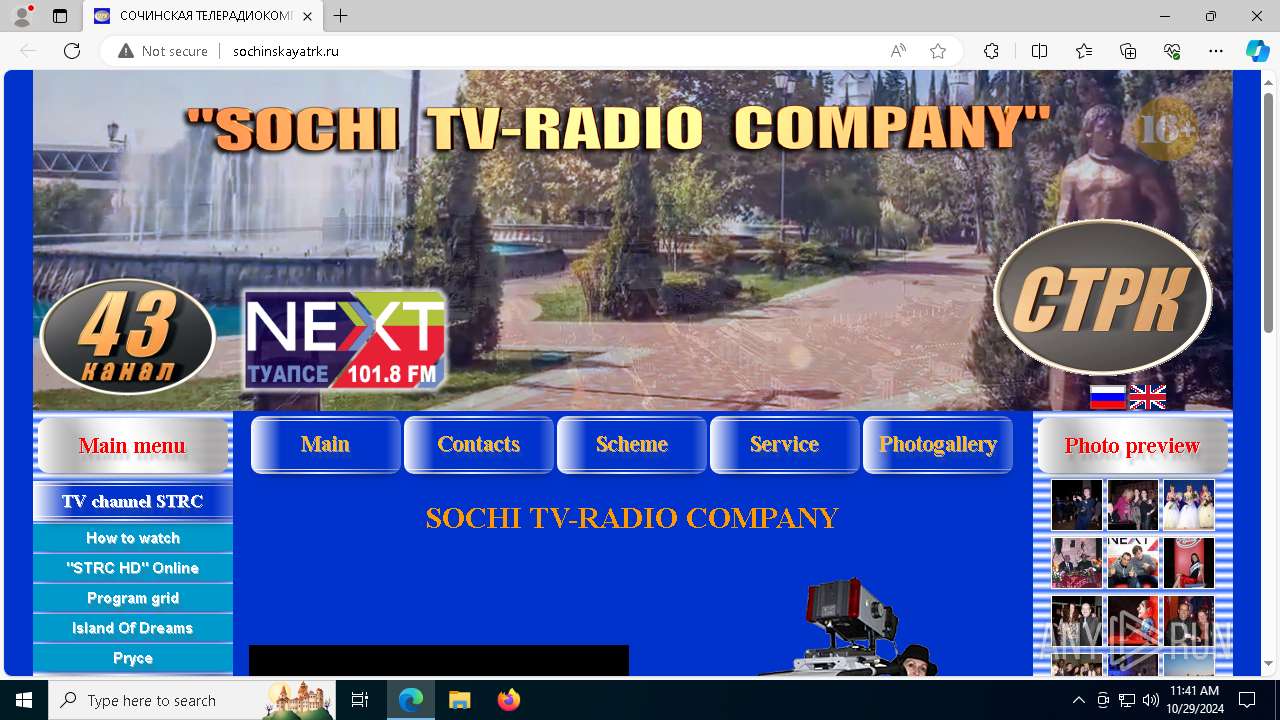Click the black video player area
1280x720 pixels.
click(439, 660)
